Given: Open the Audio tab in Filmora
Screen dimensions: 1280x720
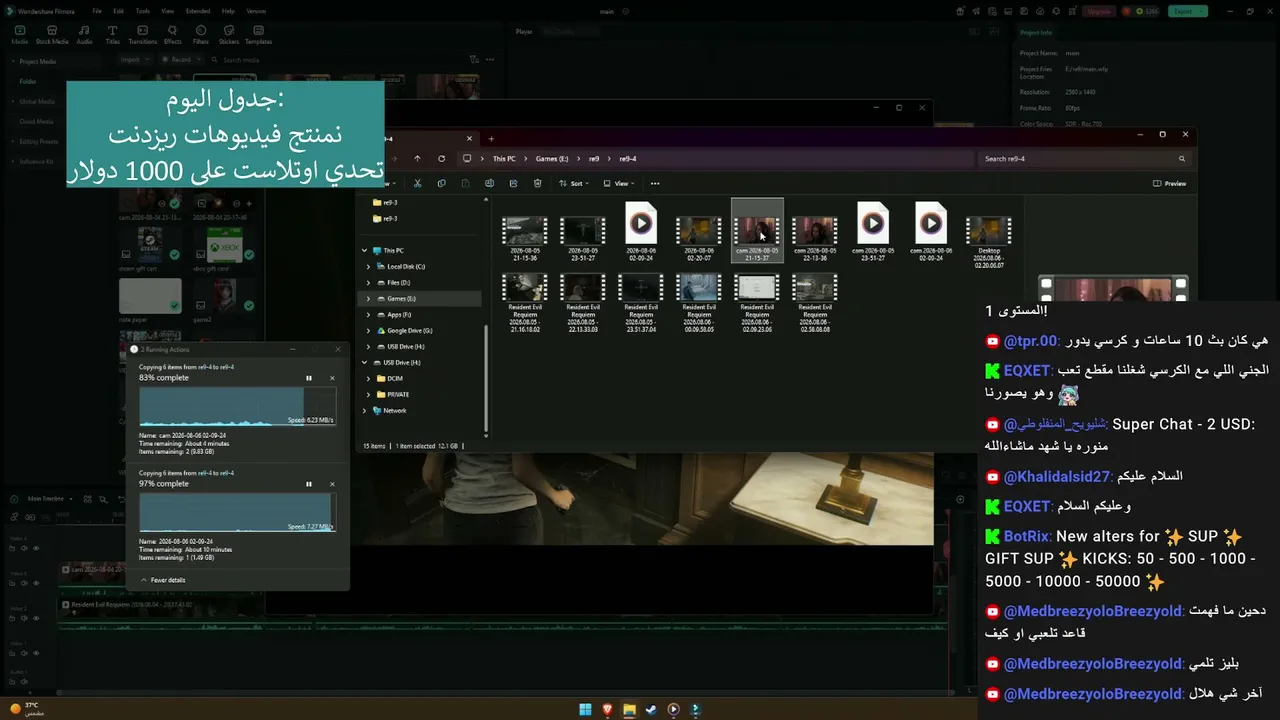Looking at the screenshot, I should click(x=84, y=35).
